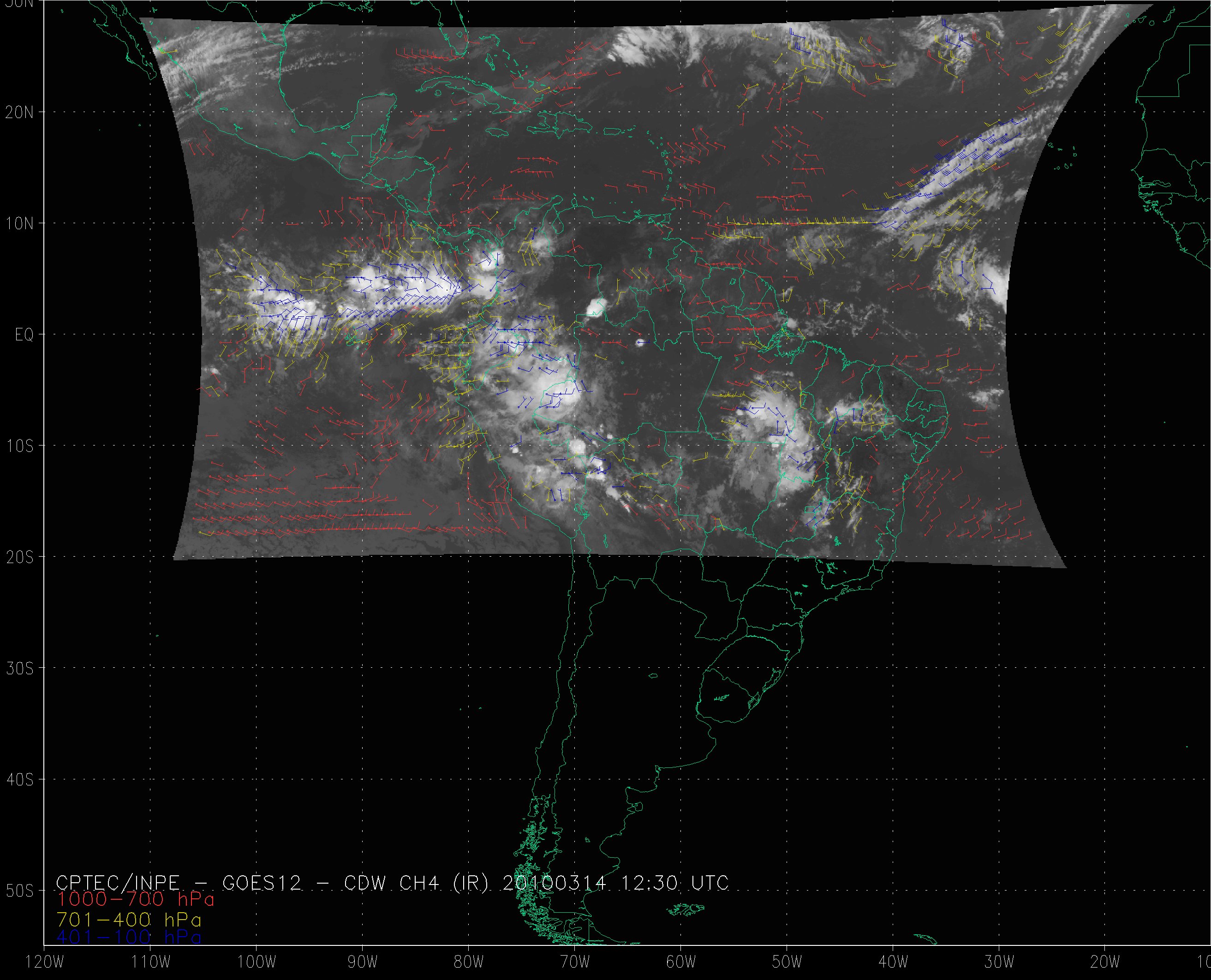
Task: Click the 120W longitude axis label
Action: [46, 962]
